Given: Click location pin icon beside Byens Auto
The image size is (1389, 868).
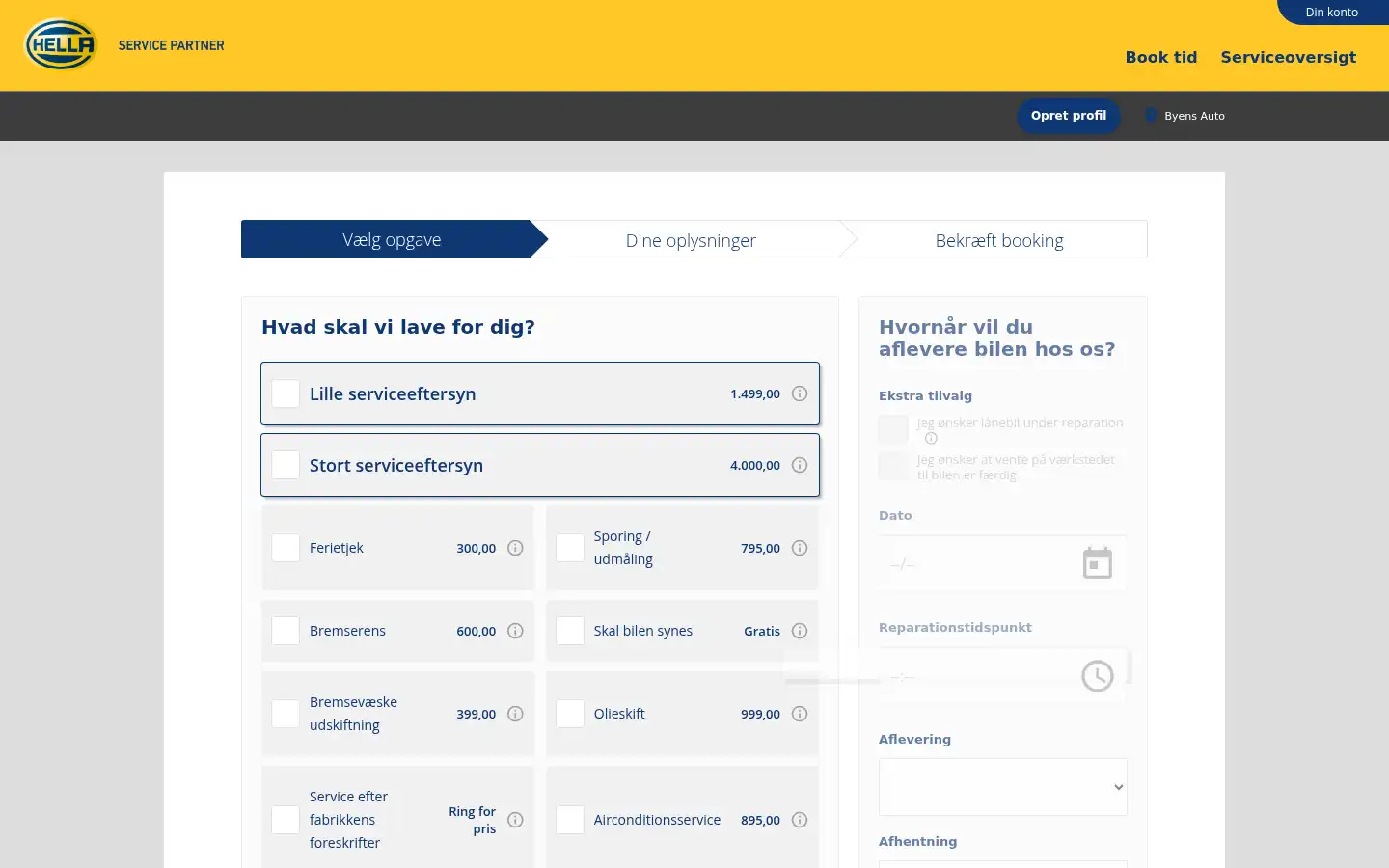Looking at the screenshot, I should tap(1150, 115).
